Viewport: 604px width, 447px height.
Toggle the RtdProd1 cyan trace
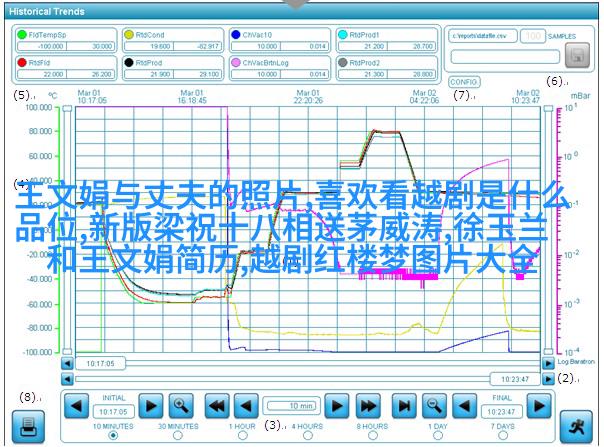pyautogui.click(x=342, y=35)
